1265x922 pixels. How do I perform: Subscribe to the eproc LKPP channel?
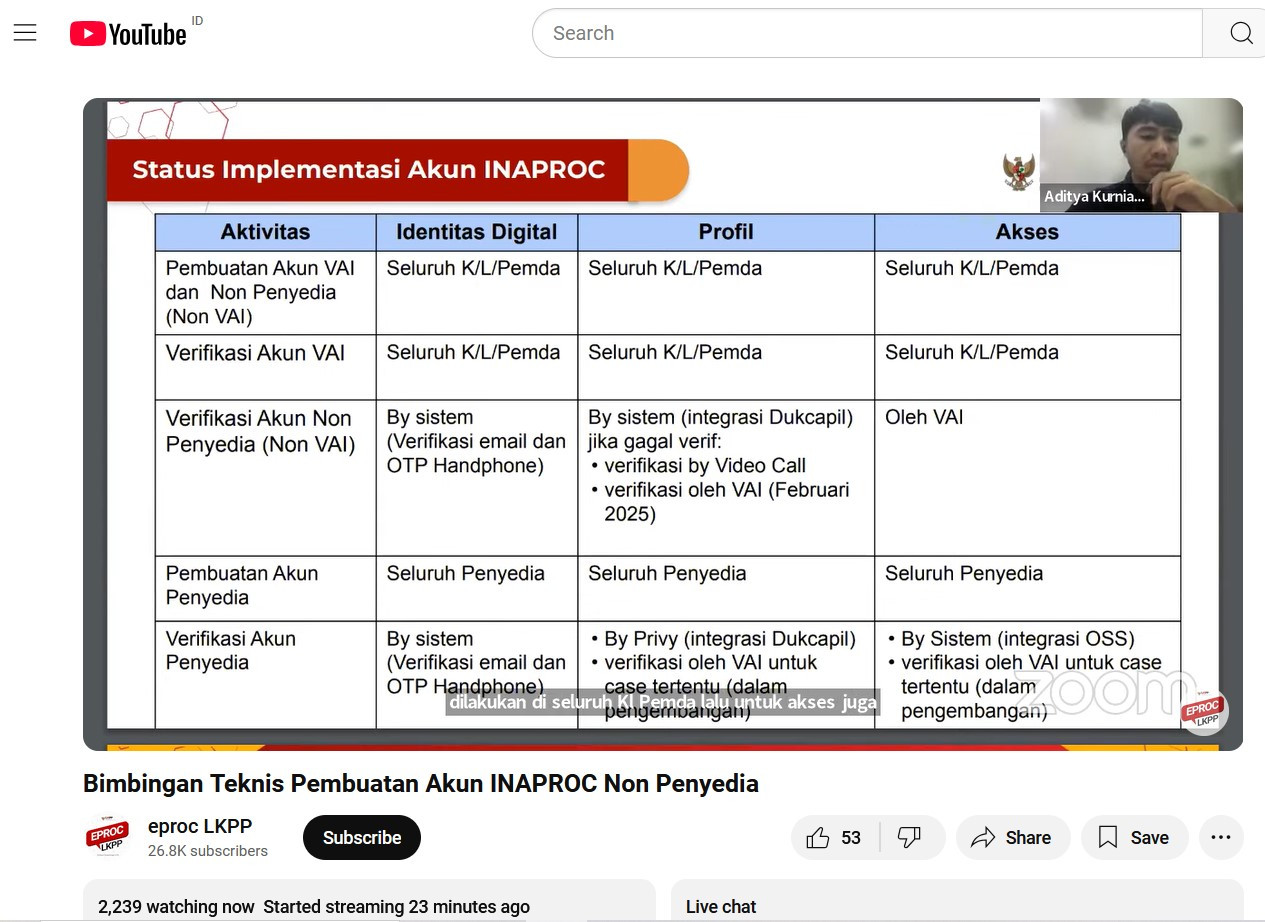click(x=361, y=837)
